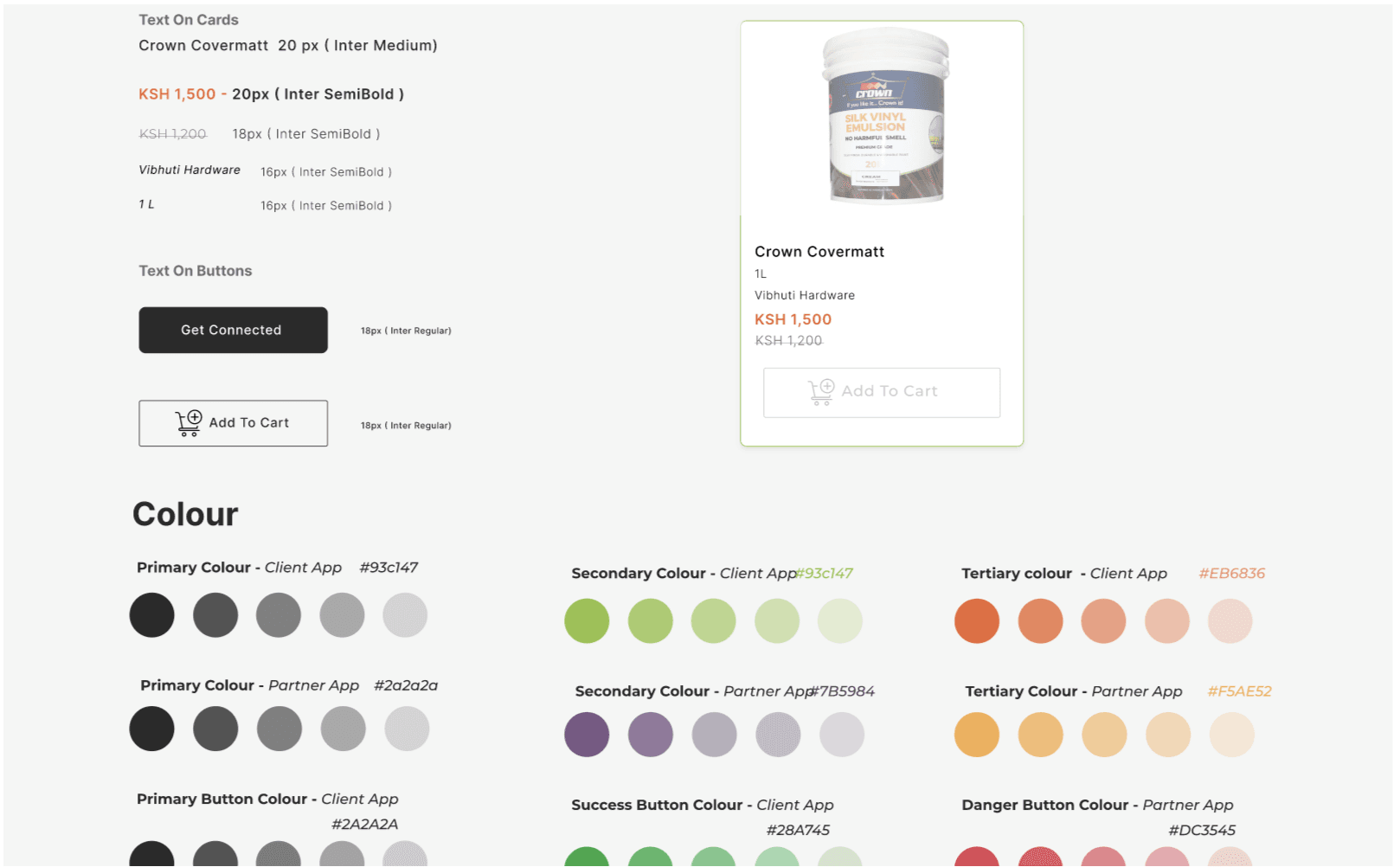This screenshot has height=867, width=1400.
Task: Click the black Get Connected button
Action: click(233, 330)
